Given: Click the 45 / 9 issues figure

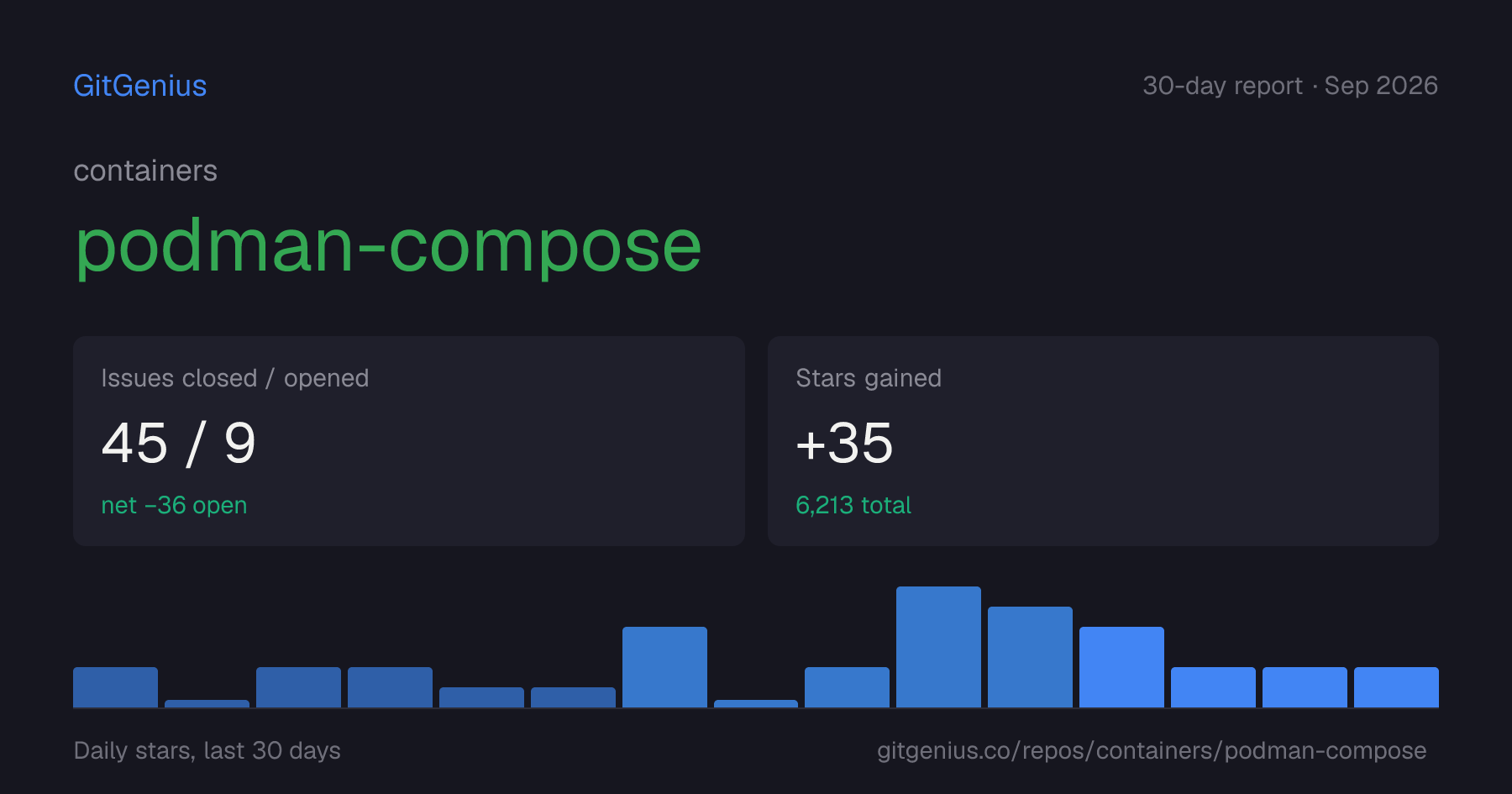Looking at the screenshot, I should click(x=178, y=444).
